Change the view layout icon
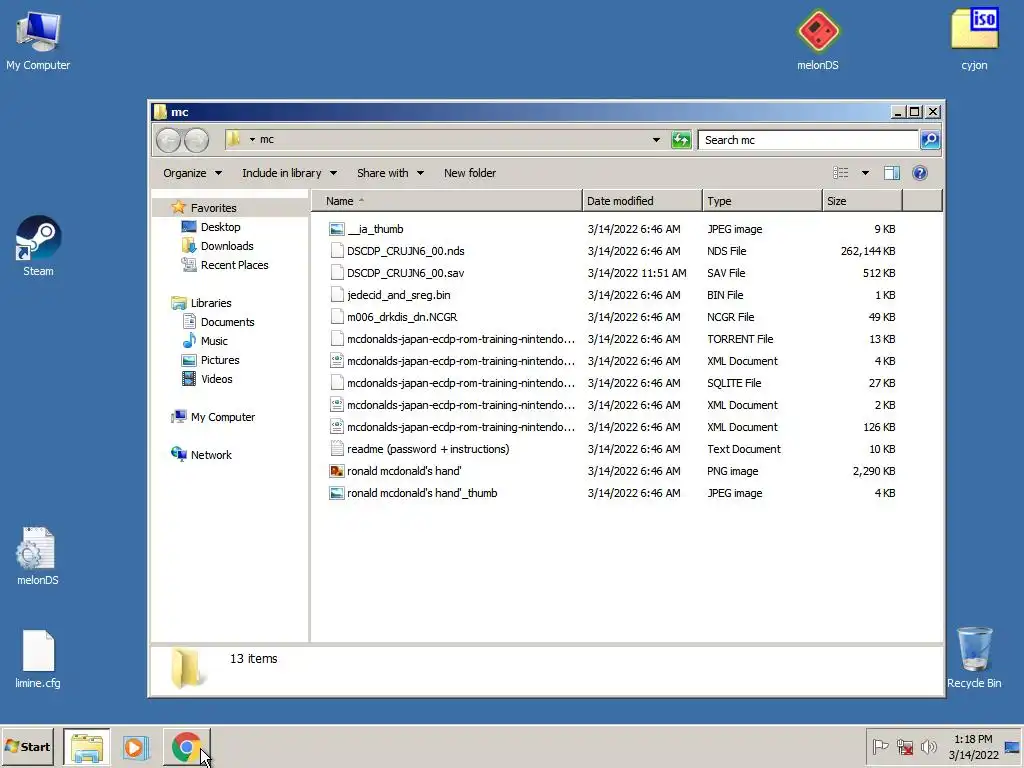1024x768 pixels. [x=840, y=173]
